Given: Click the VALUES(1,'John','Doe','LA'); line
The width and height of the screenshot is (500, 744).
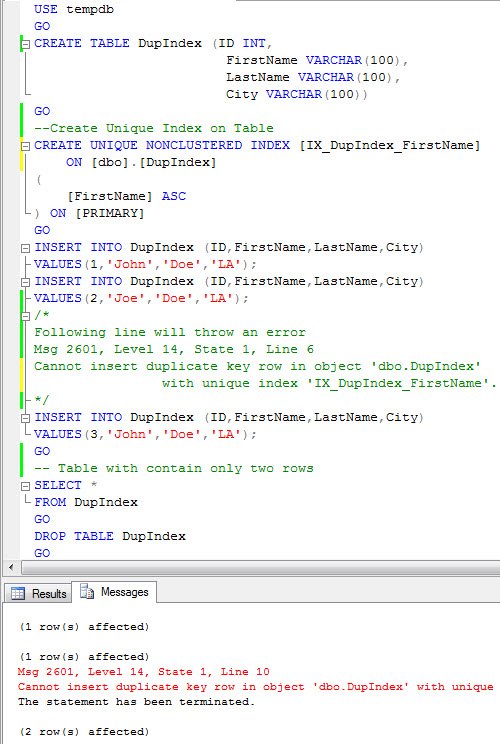Looking at the screenshot, I should [x=145, y=264].
